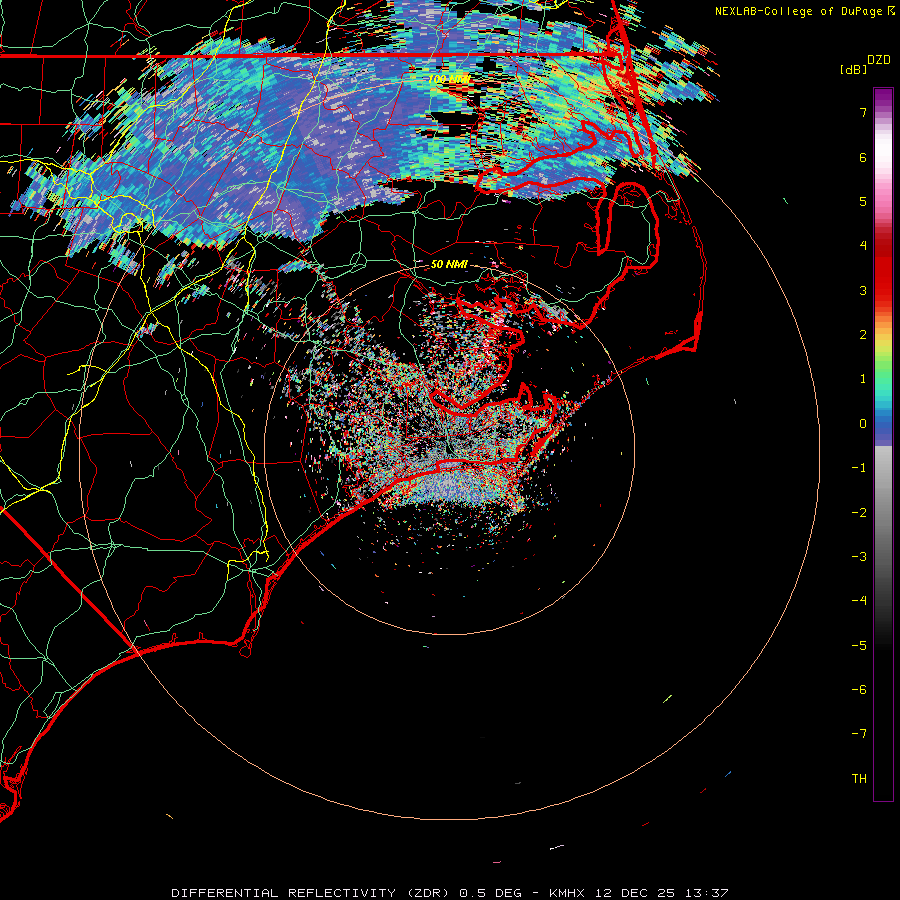Click the DZD product label
Screen dimensions: 900x900
[879, 60]
